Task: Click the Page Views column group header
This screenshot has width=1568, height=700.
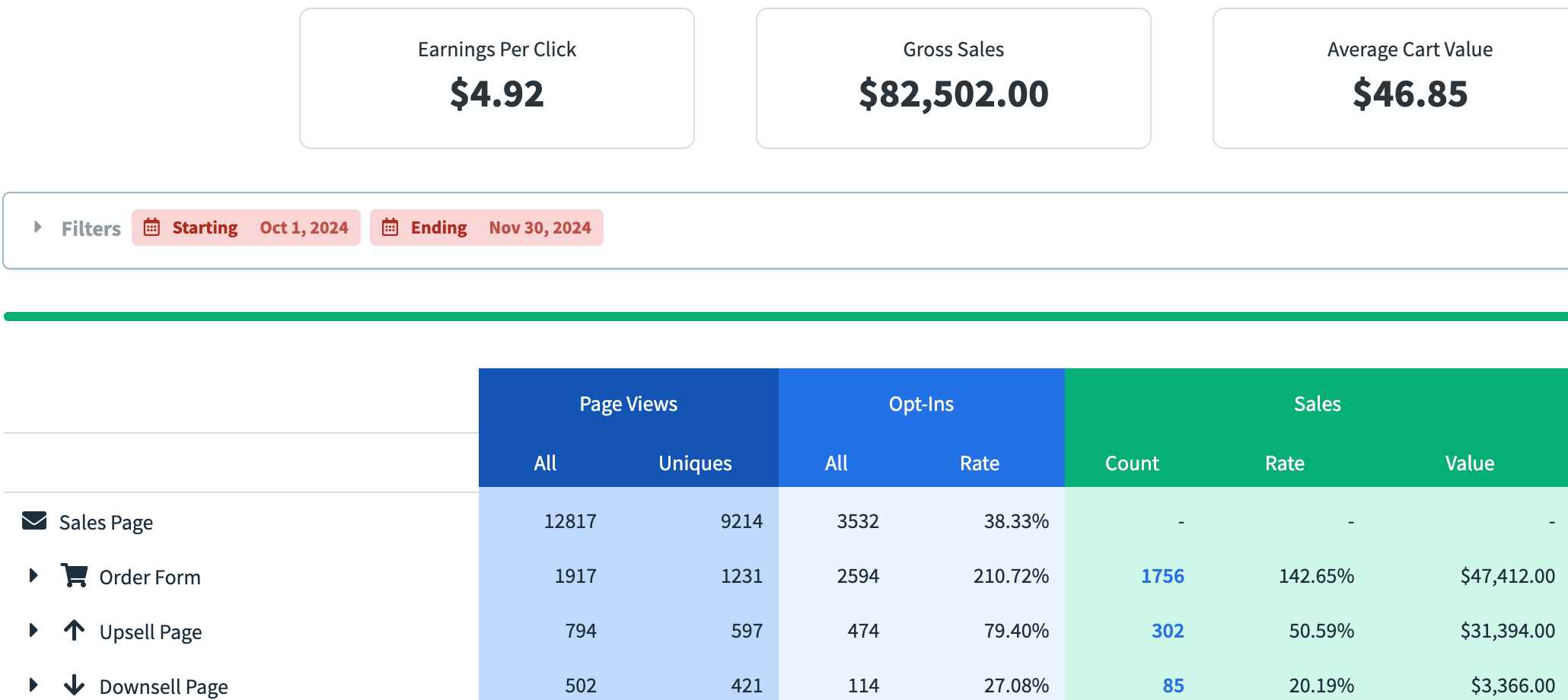Action: coord(628,404)
